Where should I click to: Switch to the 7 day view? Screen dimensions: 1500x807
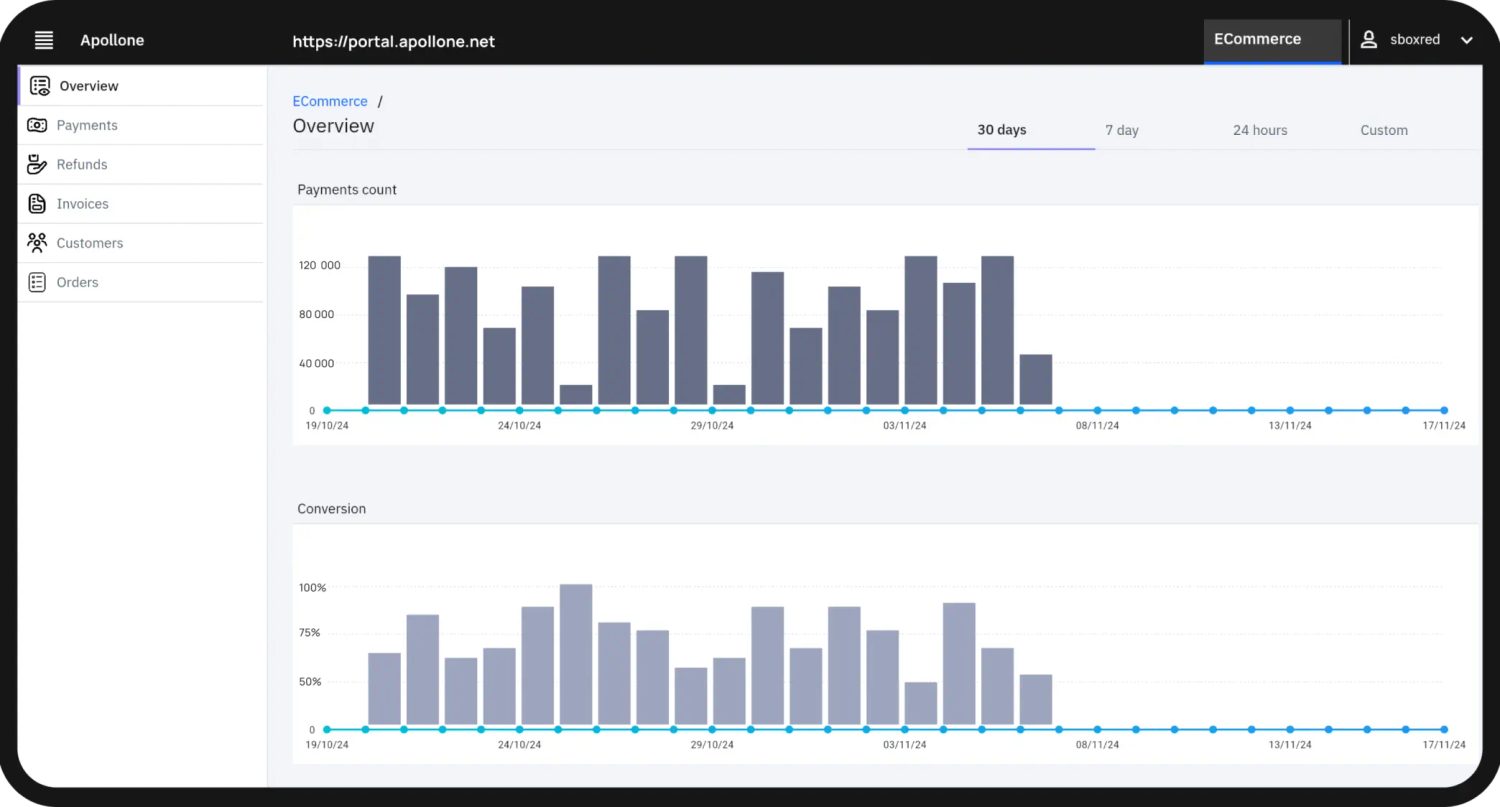pyautogui.click(x=1122, y=130)
